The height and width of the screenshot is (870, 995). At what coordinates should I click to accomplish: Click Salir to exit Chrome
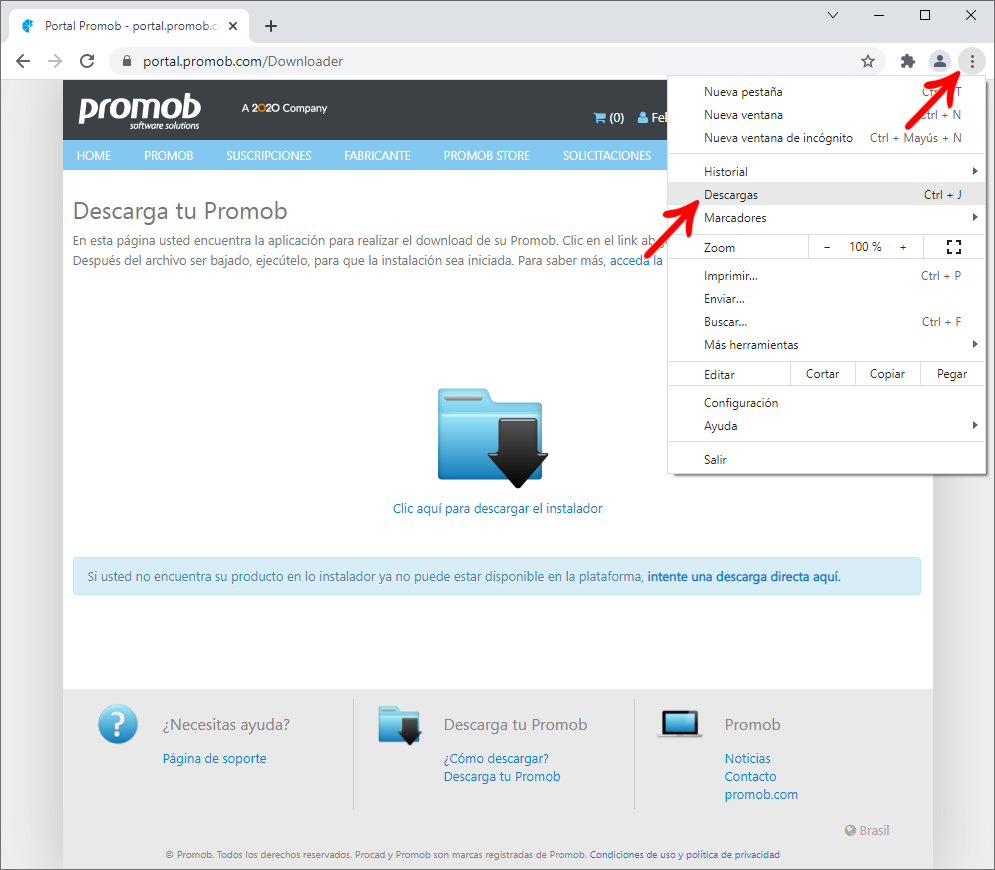tap(826, 459)
